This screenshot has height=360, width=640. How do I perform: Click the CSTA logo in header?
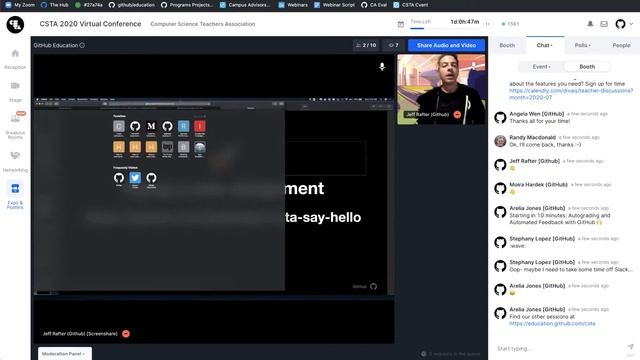coord(15,24)
